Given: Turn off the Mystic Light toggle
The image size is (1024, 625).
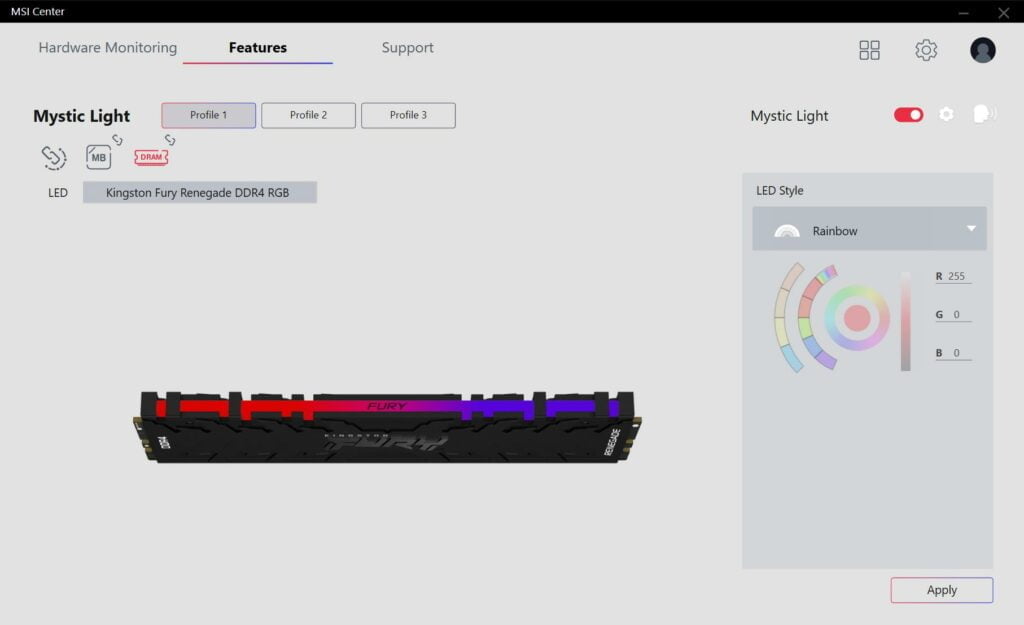Looking at the screenshot, I should coord(908,115).
